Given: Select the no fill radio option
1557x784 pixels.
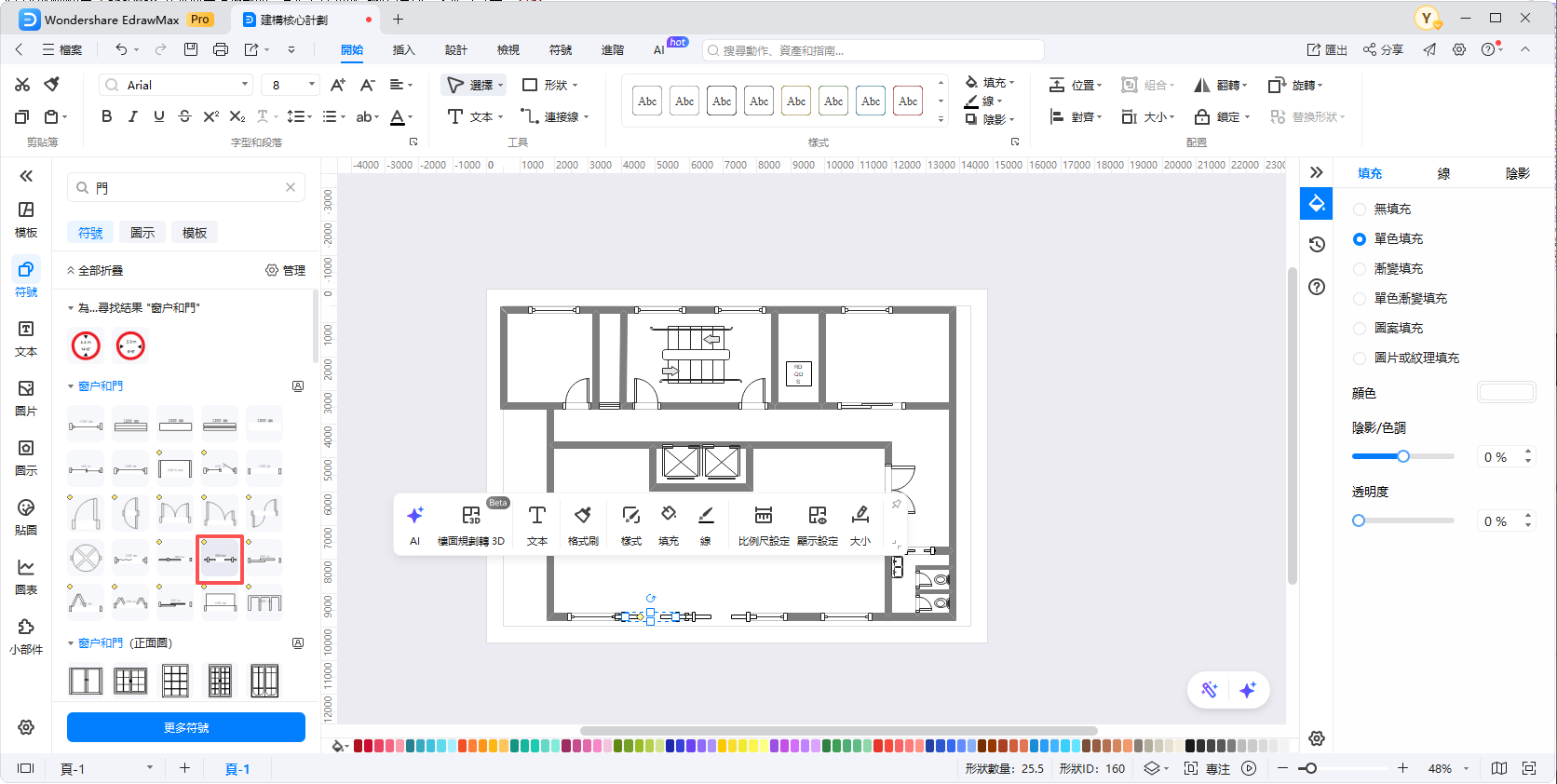Looking at the screenshot, I should pos(1360,210).
